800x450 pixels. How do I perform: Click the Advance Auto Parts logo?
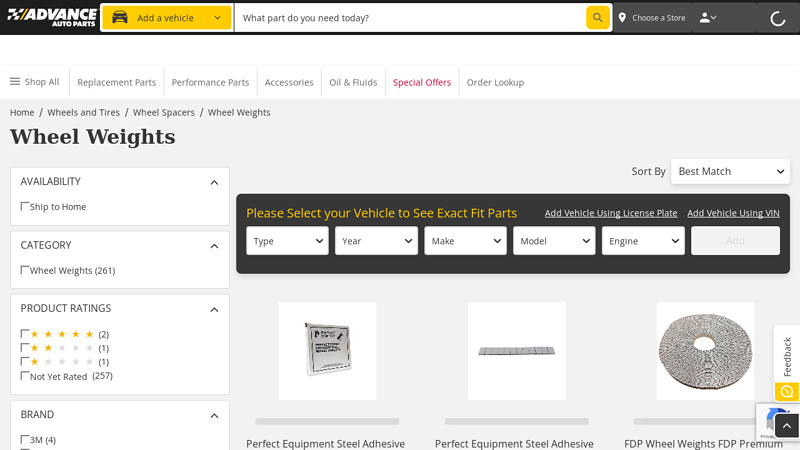[x=52, y=17]
